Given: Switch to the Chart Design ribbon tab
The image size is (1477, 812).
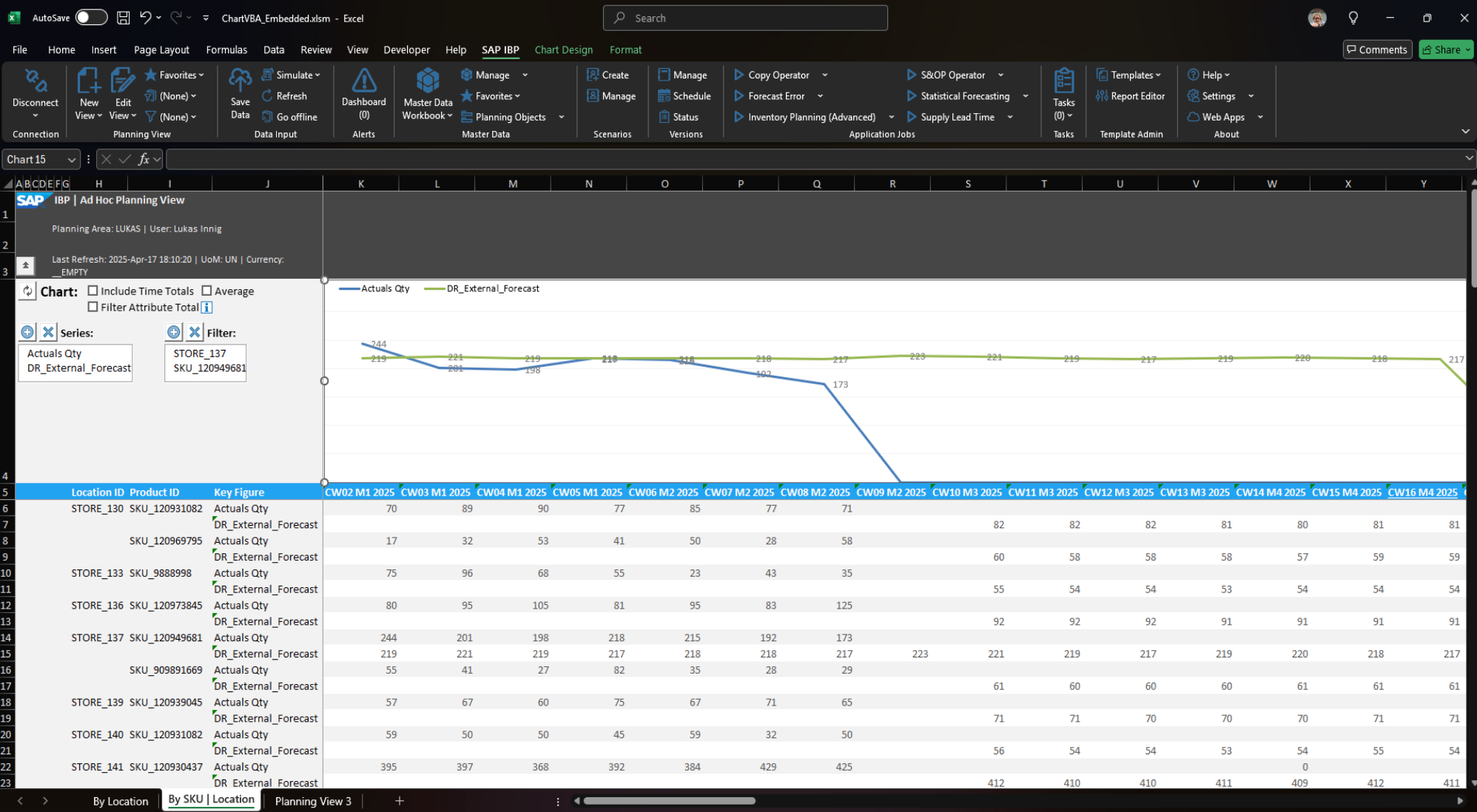Looking at the screenshot, I should click(x=563, y=50).
